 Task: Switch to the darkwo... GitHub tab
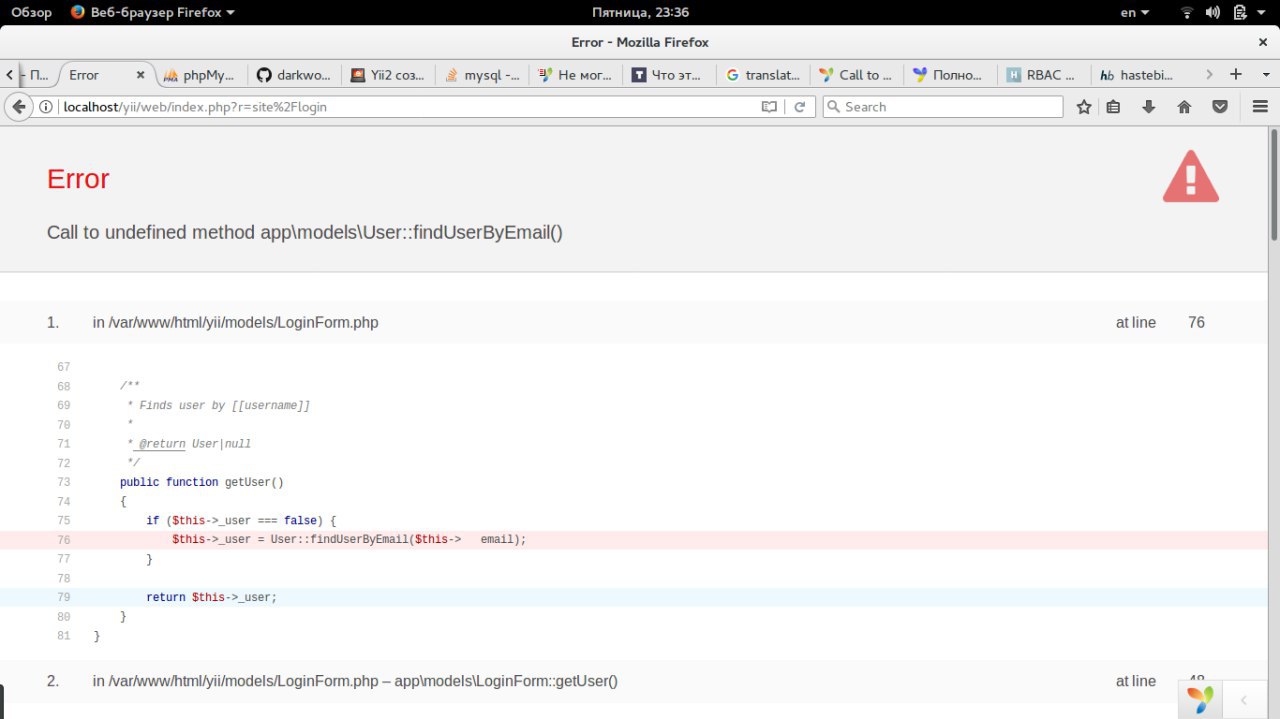pos(293,75)
